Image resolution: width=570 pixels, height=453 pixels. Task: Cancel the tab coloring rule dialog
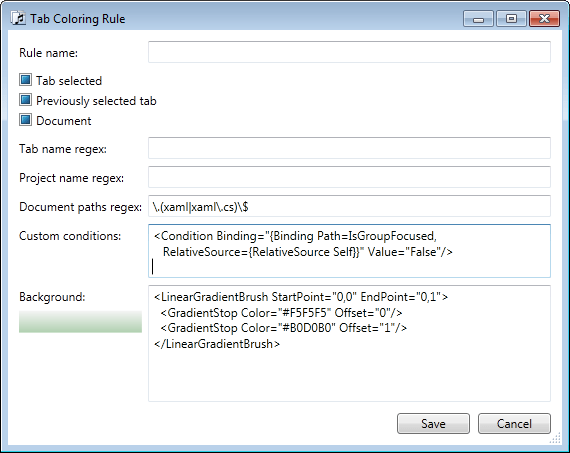tap(514, 424)
